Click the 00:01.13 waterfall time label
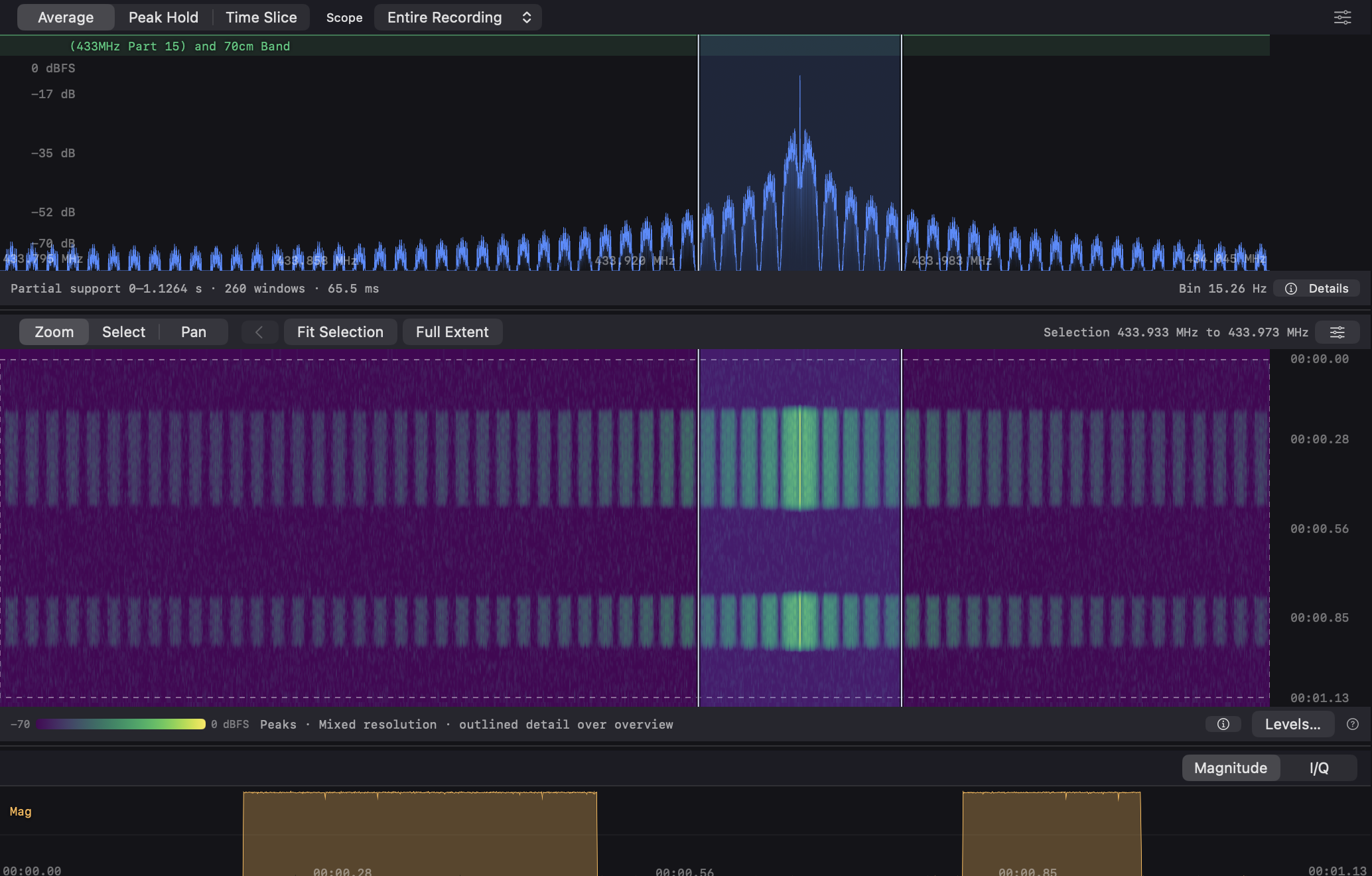The image size is (1372, 876). [x=1320, y=698]
